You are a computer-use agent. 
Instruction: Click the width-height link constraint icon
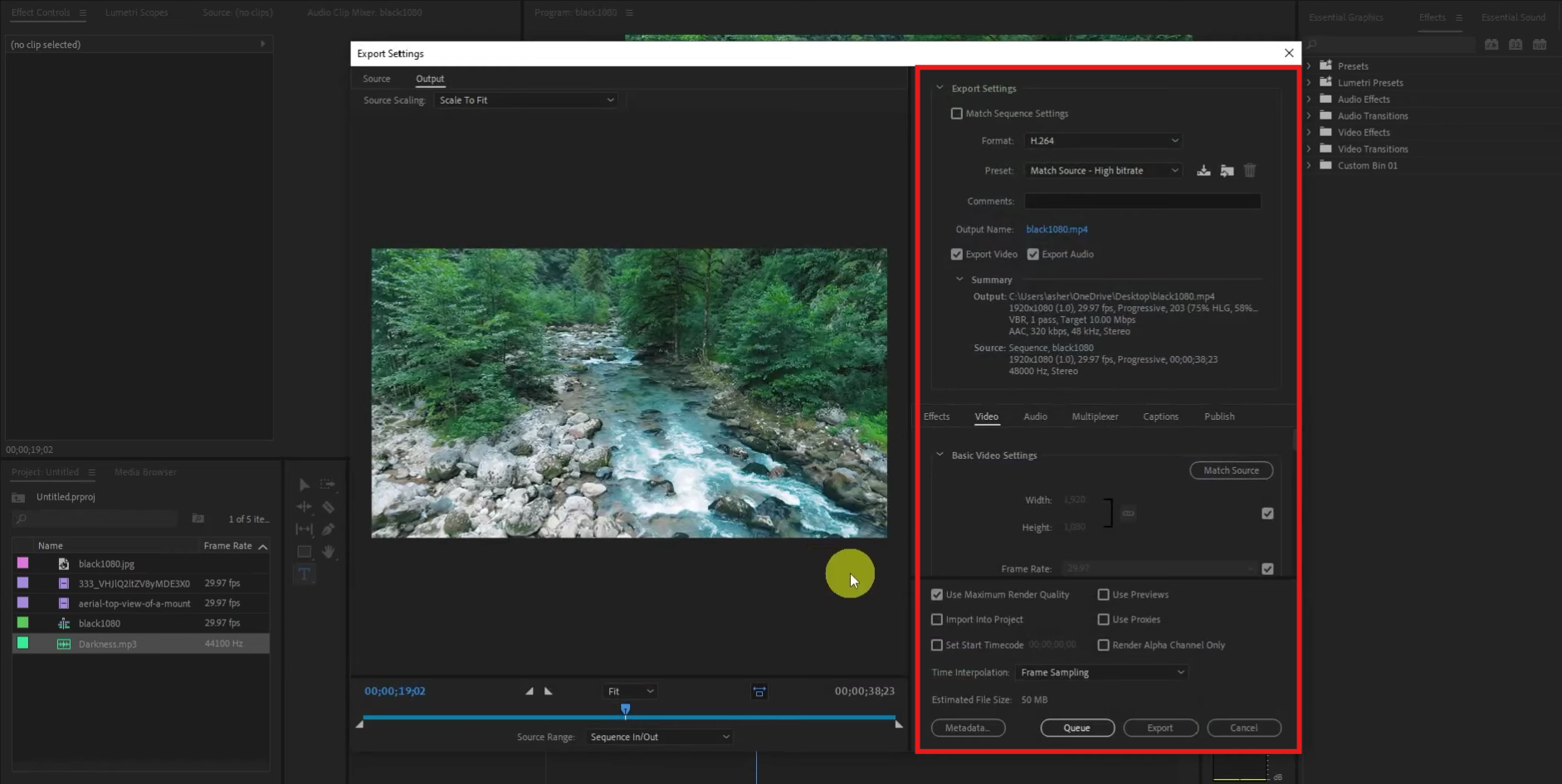click(1128, 514)
